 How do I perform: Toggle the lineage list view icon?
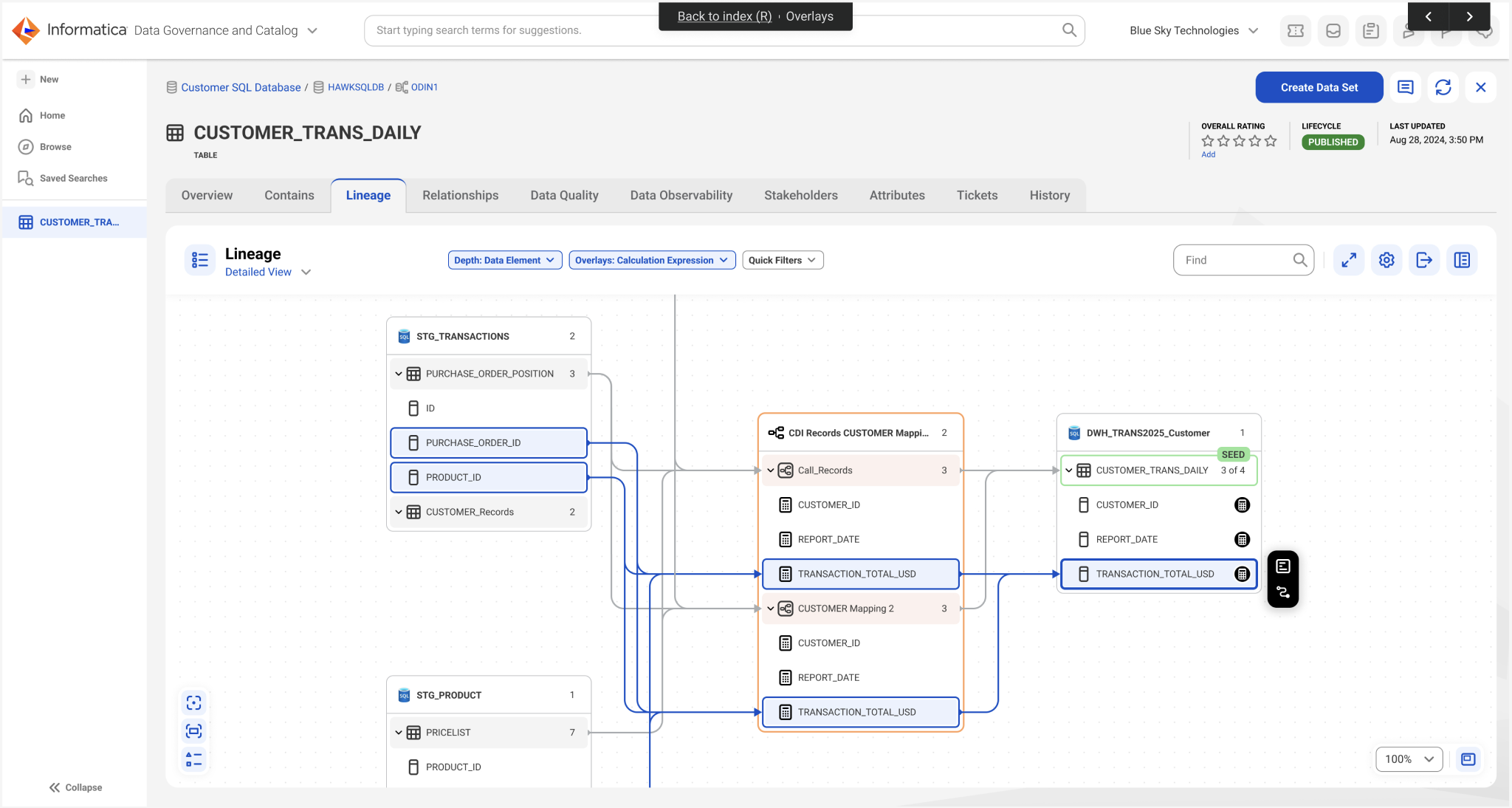click(200, 260)
